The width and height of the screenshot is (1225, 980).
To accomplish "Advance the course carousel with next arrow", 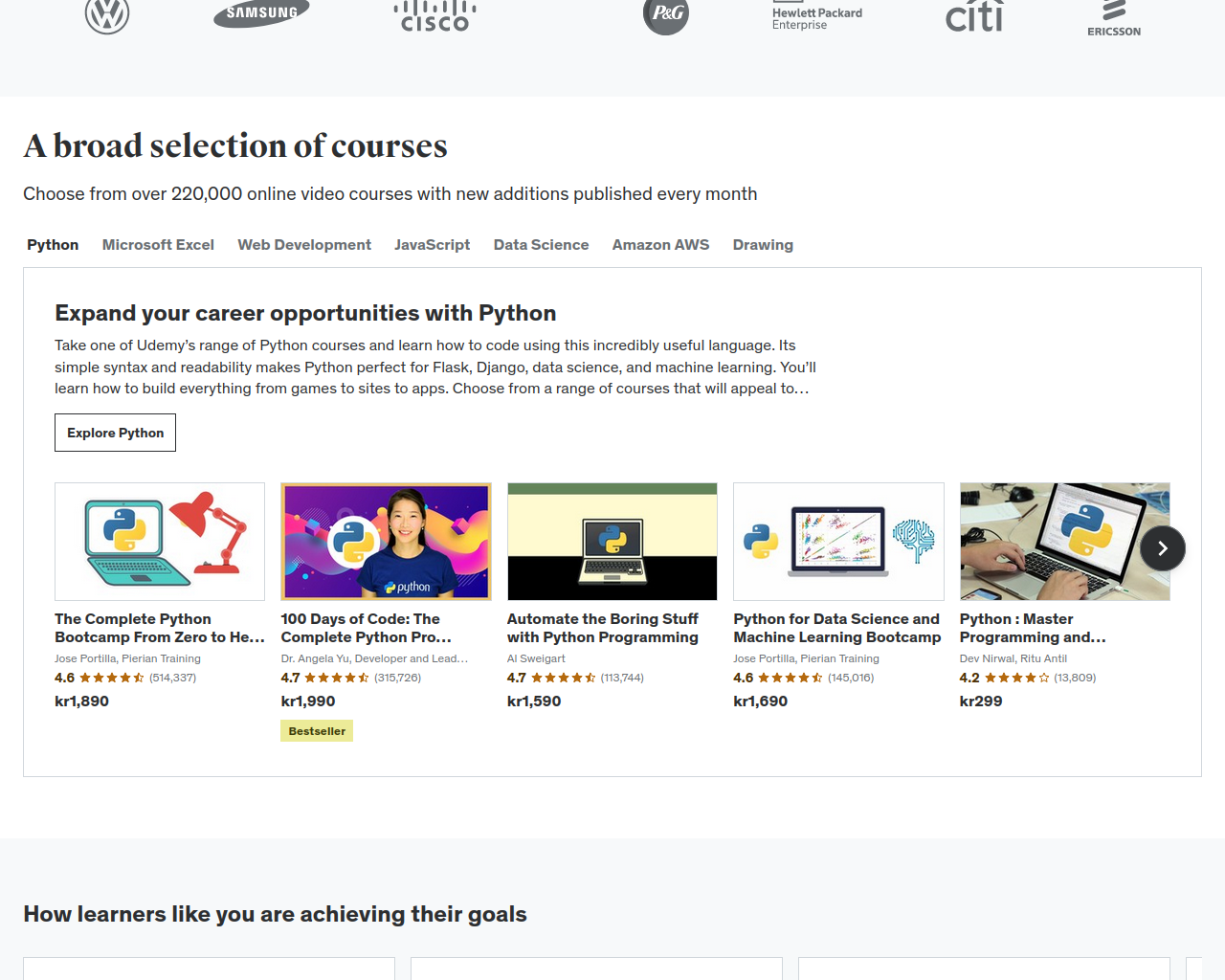I will [x=1163, y=548].
